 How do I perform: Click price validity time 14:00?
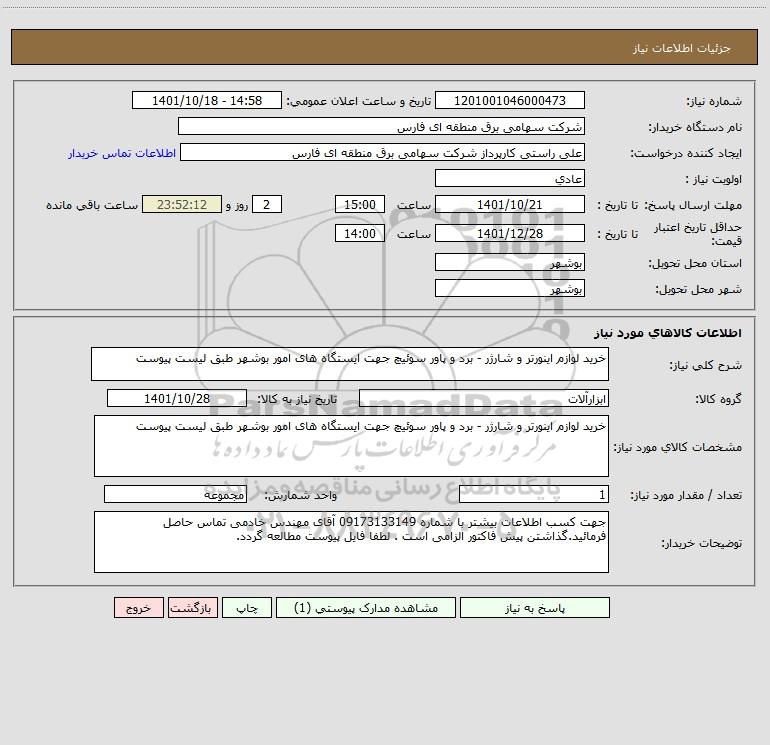359,233
